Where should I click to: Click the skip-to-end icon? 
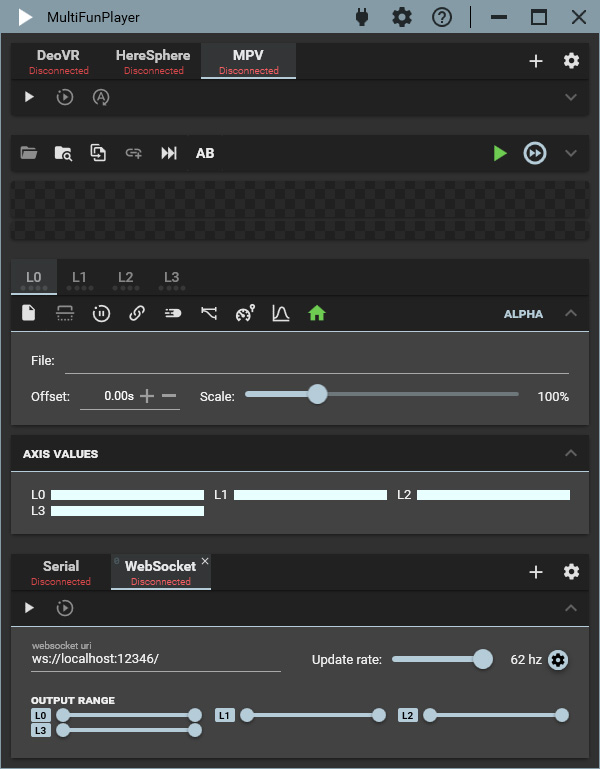169,153
